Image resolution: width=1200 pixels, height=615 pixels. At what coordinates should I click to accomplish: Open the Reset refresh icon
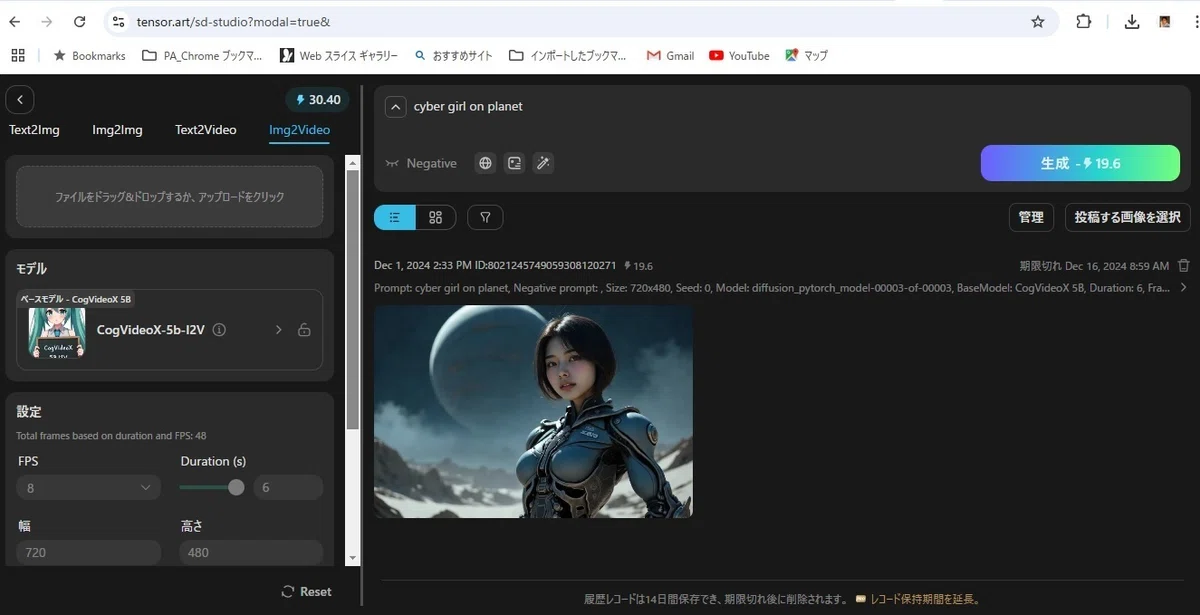coord(288,591)
